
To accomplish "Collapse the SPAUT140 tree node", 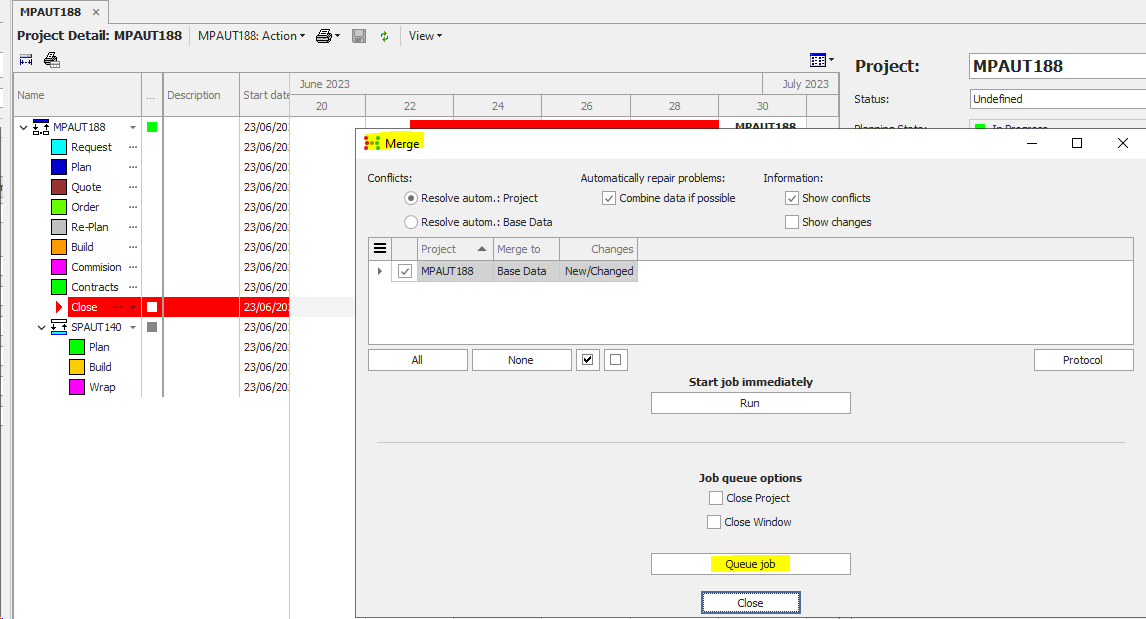I will tap(42, 327).
